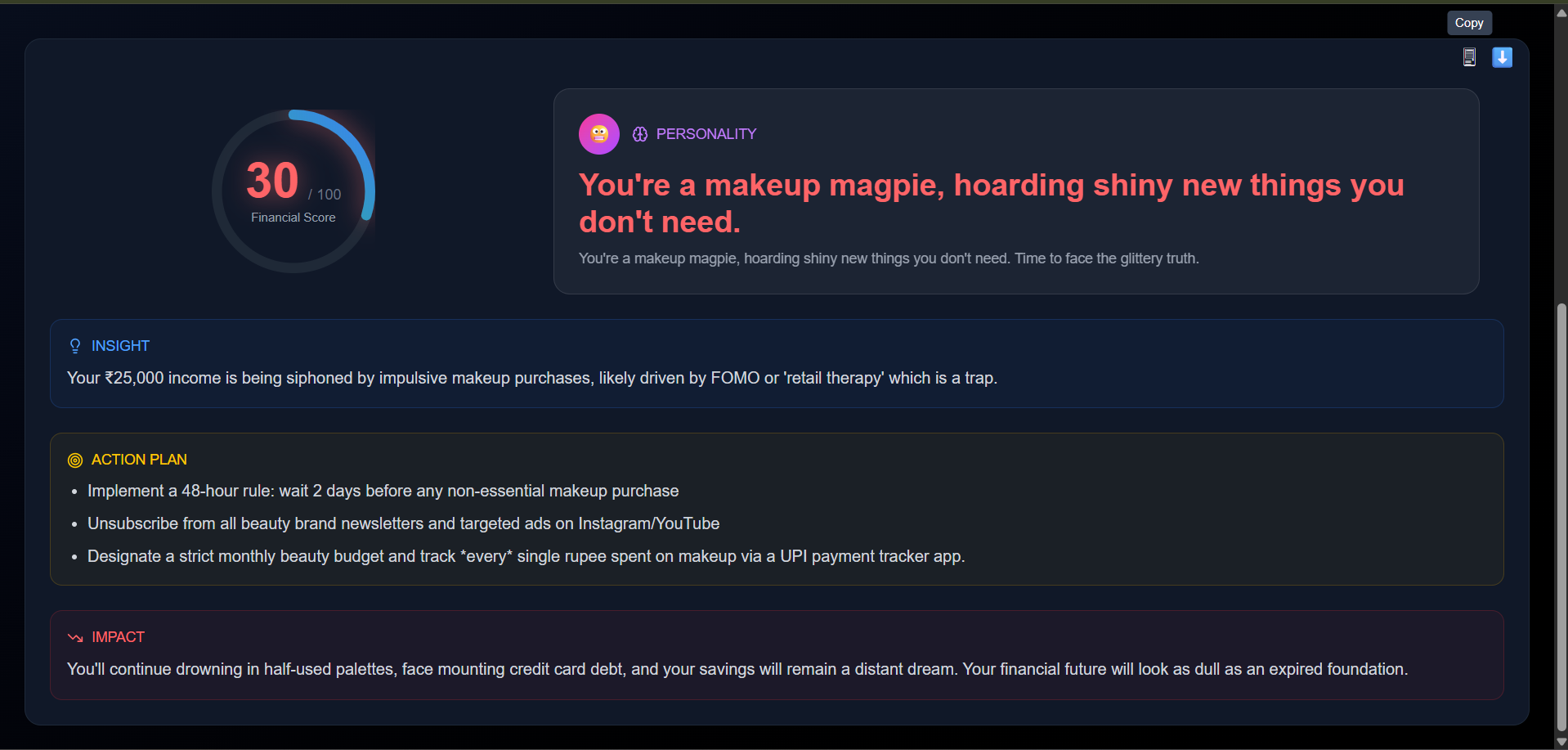
Task: Click the IMPACT section heading
Action: (118, 637)
